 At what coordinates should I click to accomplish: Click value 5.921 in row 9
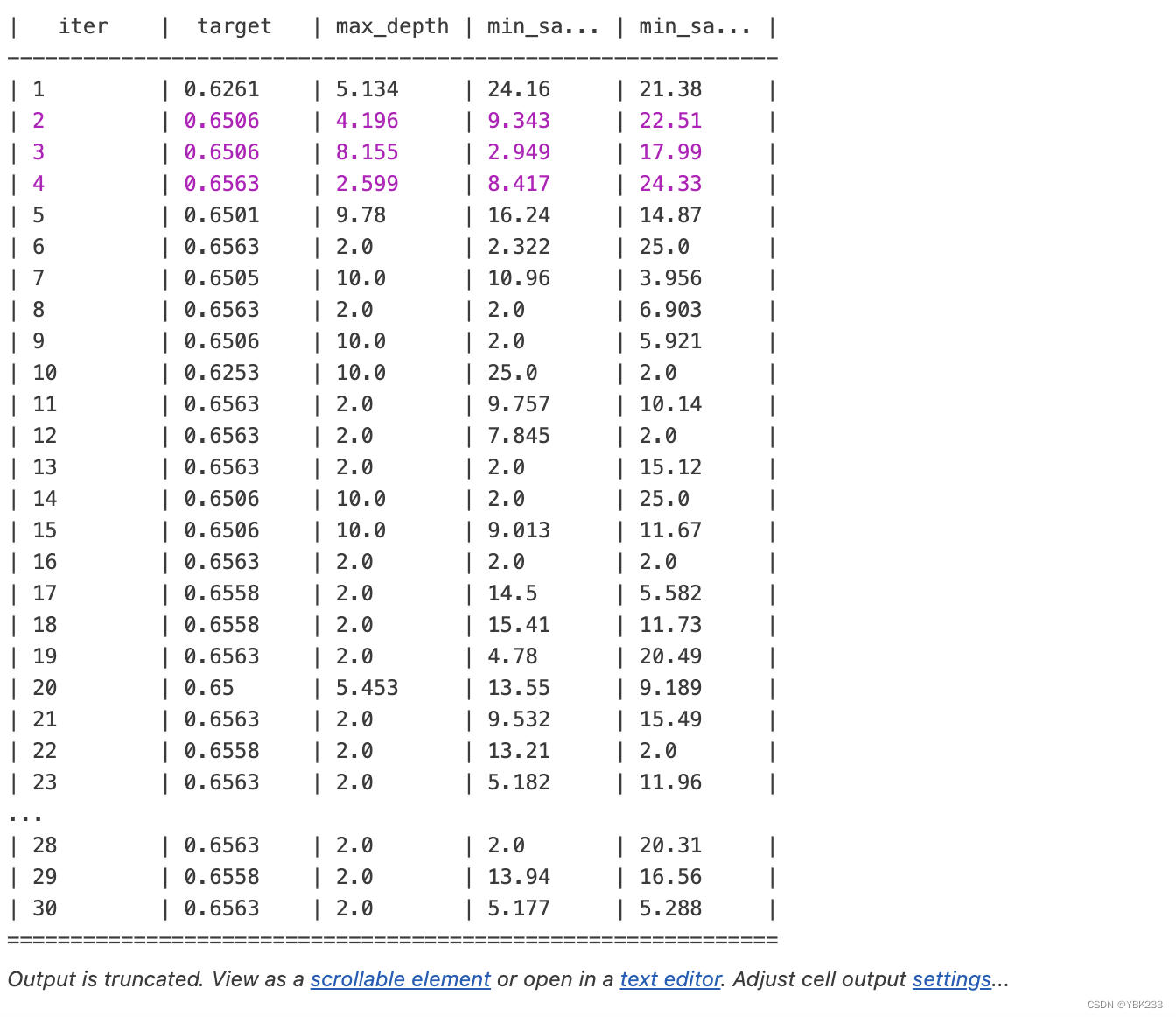[x=670, y=341]
